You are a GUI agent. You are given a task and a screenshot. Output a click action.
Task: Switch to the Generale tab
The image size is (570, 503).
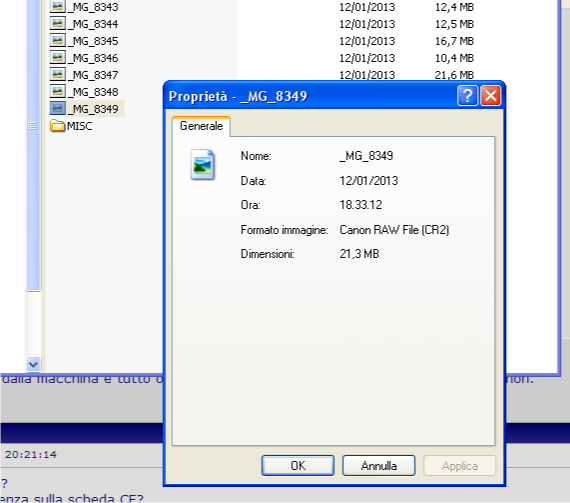201,126
